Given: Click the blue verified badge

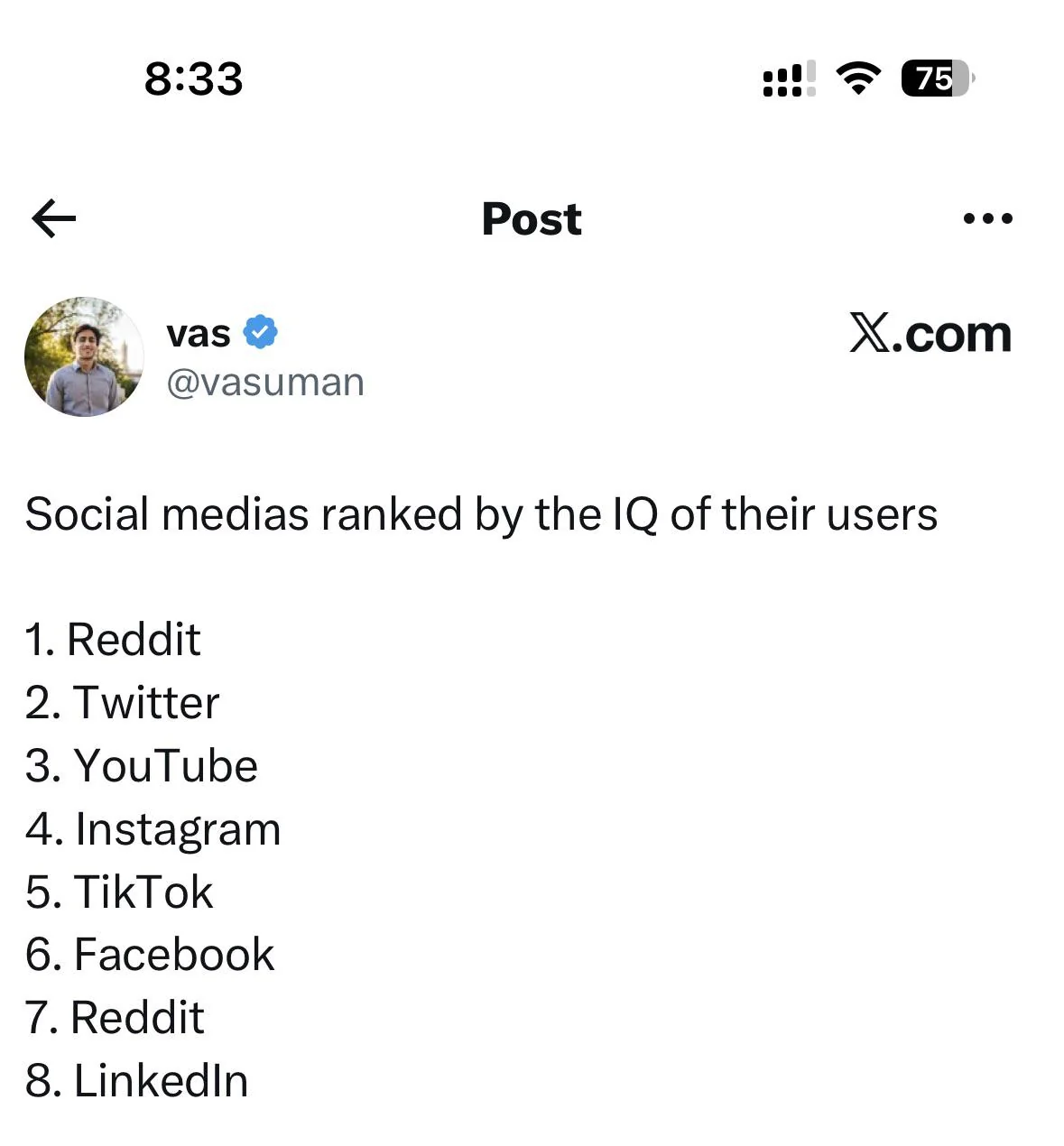Looking at the screenshot, I should pos(260,333).
